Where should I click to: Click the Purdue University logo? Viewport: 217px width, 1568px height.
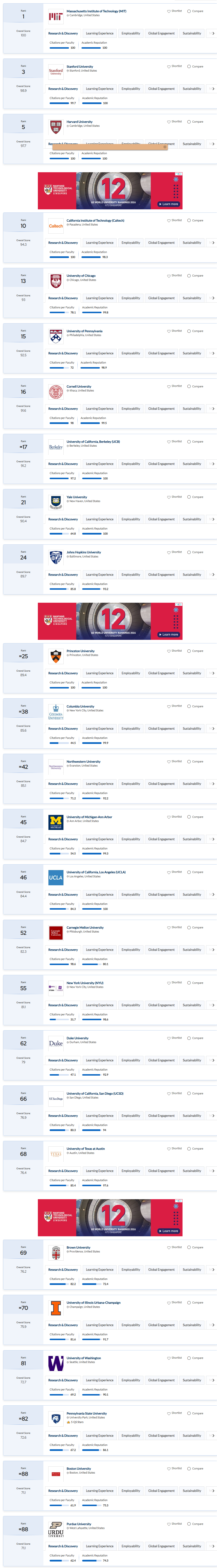tap(55, 1529)
